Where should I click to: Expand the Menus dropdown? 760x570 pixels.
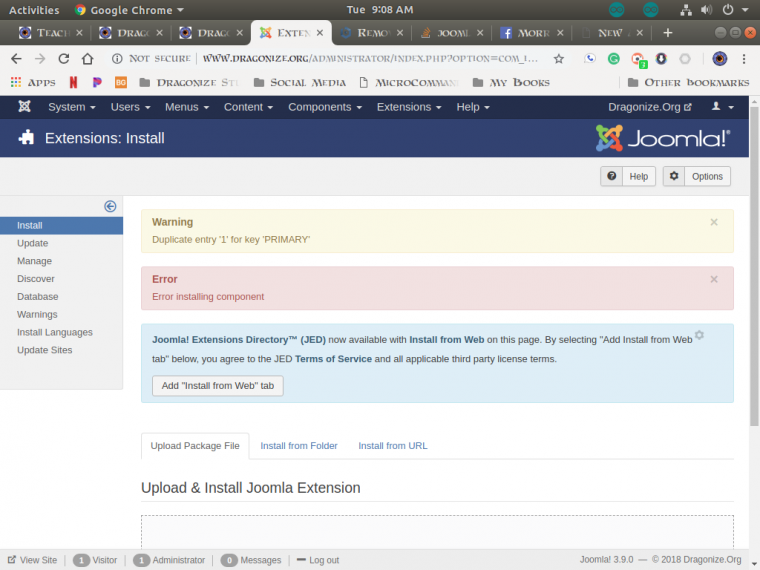coord(187,107)
